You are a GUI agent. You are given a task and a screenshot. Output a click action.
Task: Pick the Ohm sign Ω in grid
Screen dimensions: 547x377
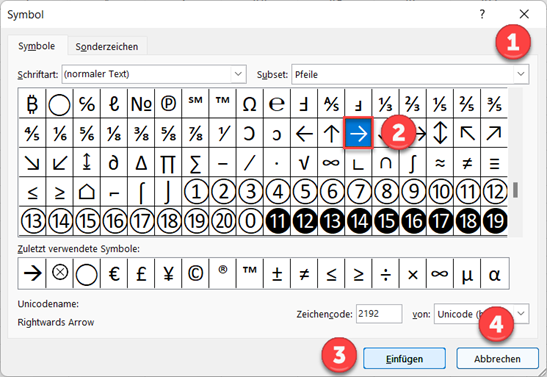pos(250,104)
